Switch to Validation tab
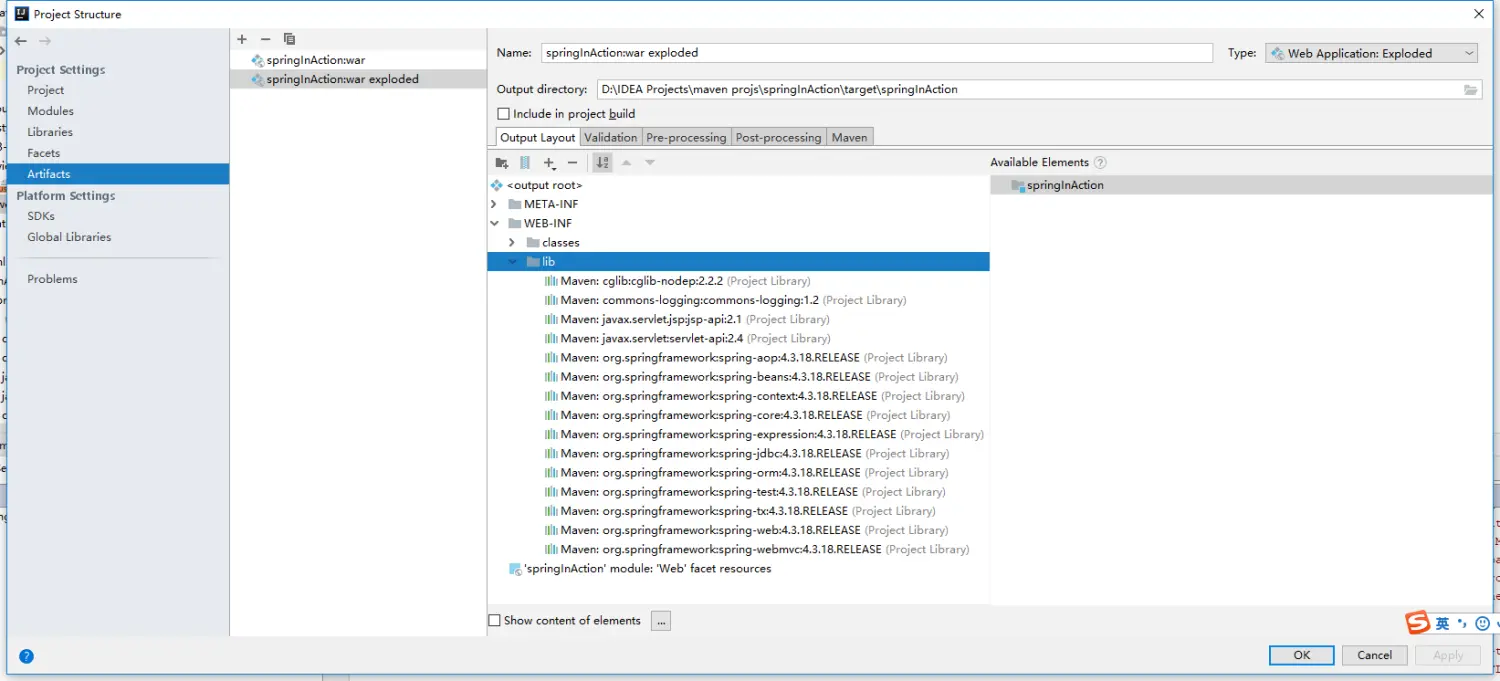 (x=610, y=137)
